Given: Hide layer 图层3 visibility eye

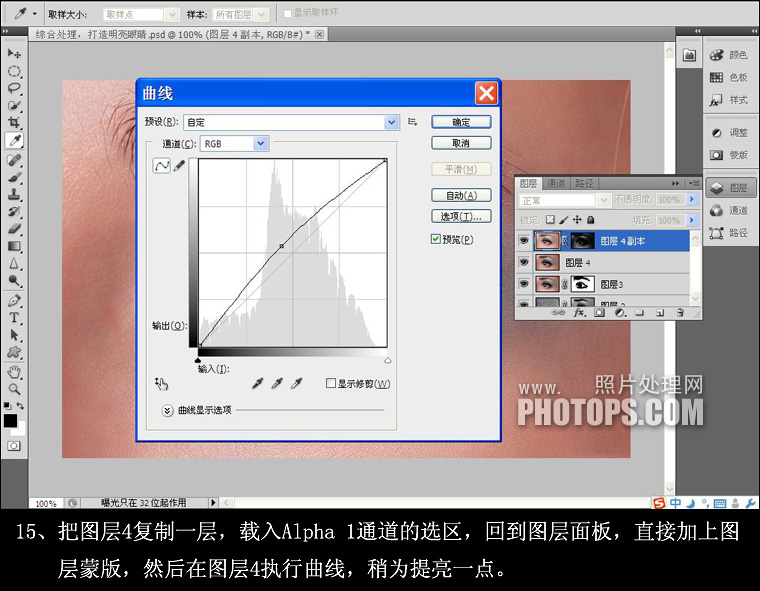Looking at the screenshot, I should point(523,284).
